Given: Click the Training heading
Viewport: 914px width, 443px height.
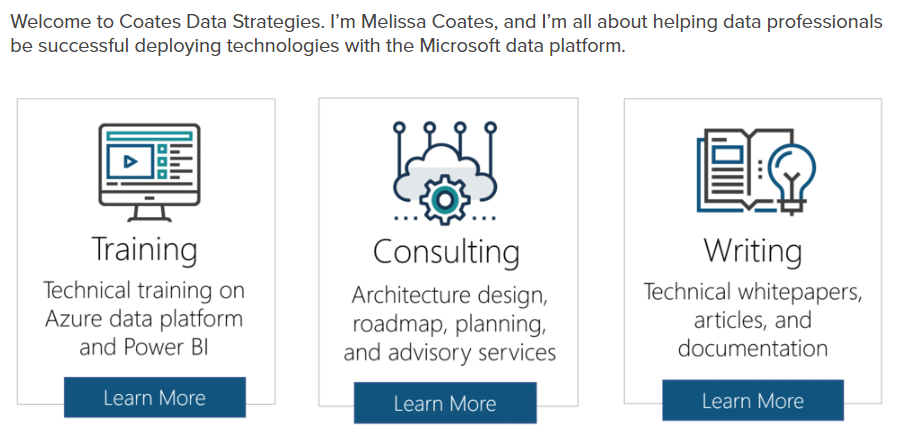Looking at the screenshot, I should point(144,247).
